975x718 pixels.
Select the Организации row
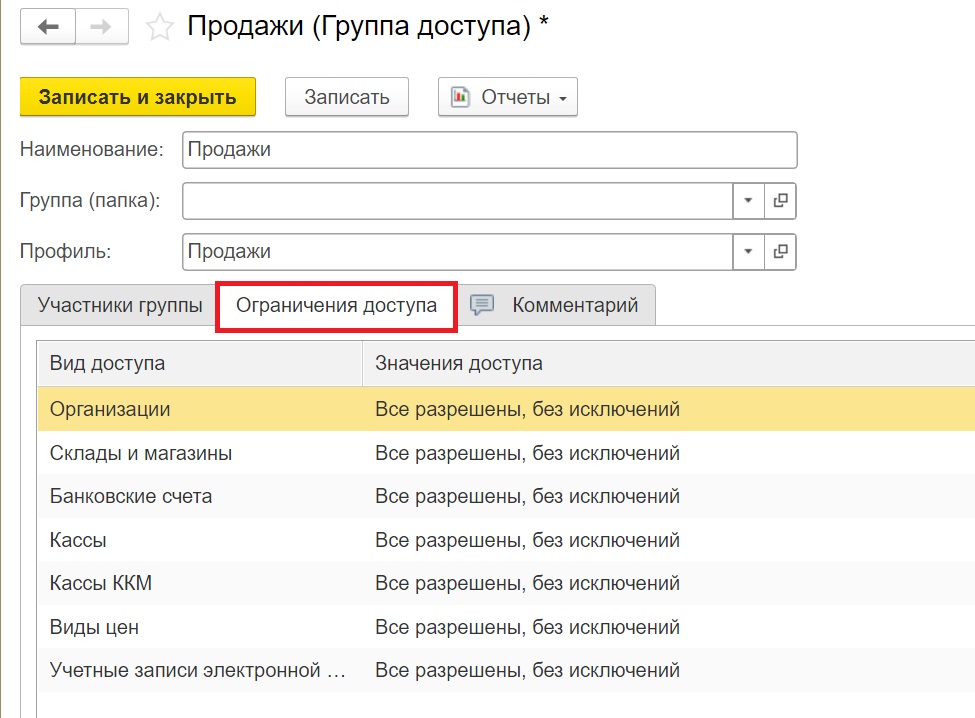coord(506,409)
